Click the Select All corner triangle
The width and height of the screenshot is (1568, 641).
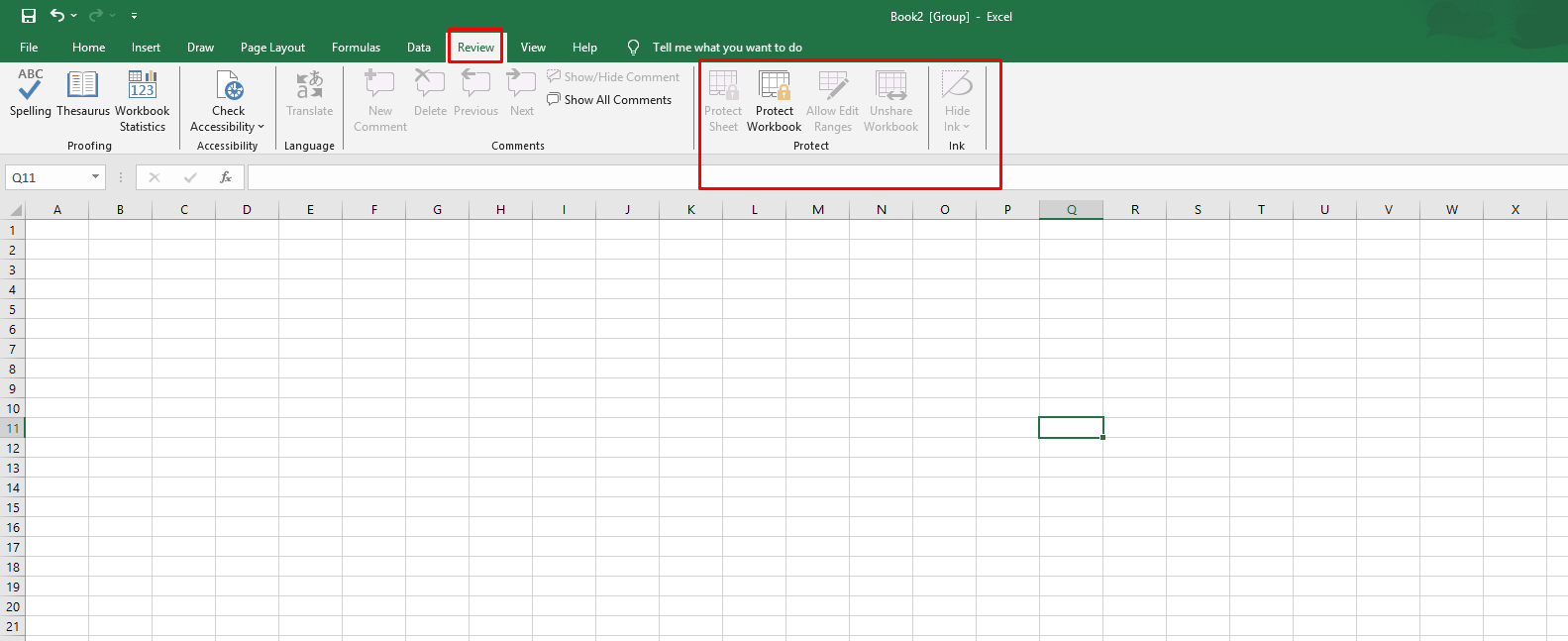(15, 210)
